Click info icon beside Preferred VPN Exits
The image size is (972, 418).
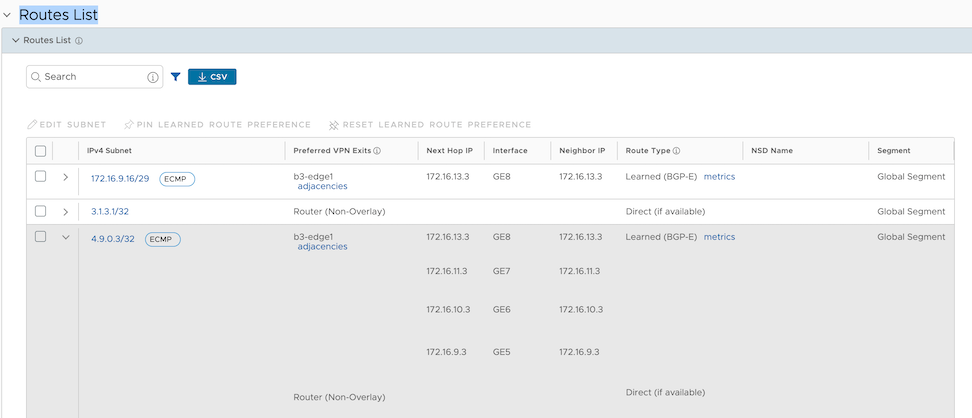[x=377, y=151]
